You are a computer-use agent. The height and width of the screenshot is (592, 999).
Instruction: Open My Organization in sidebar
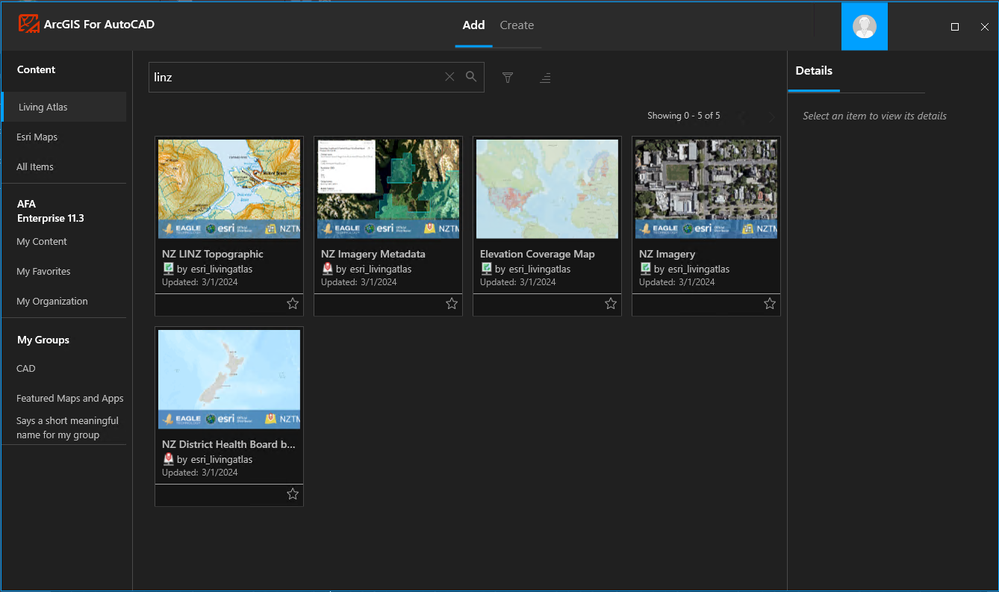(52, 301)
